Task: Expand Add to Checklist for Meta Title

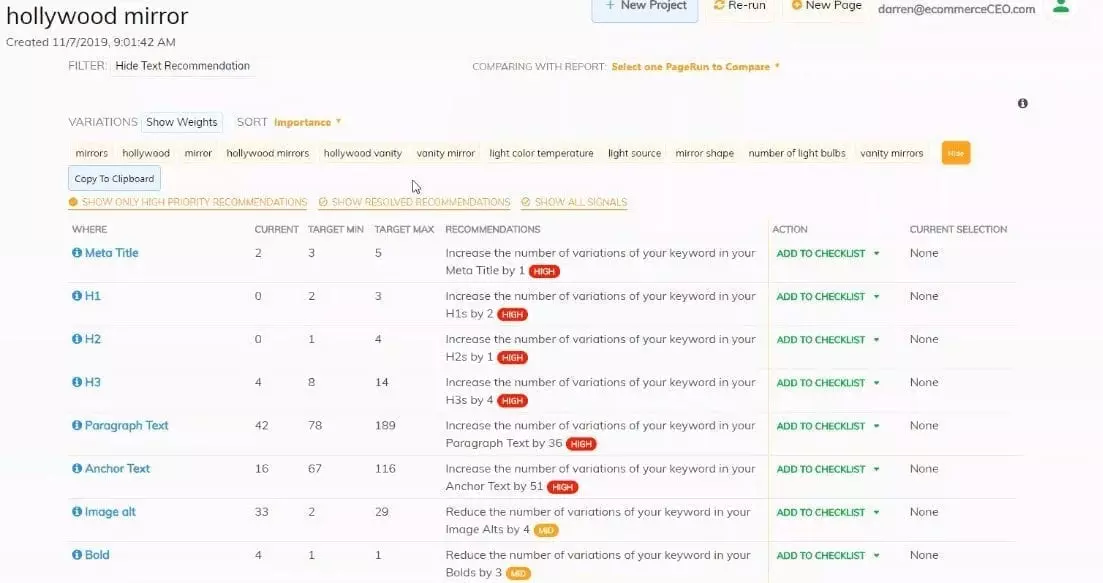Action: 828,253
